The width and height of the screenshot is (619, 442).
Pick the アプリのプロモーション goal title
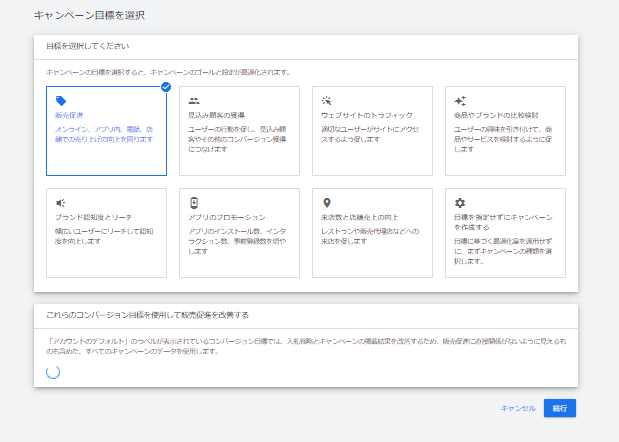point(227,217)
